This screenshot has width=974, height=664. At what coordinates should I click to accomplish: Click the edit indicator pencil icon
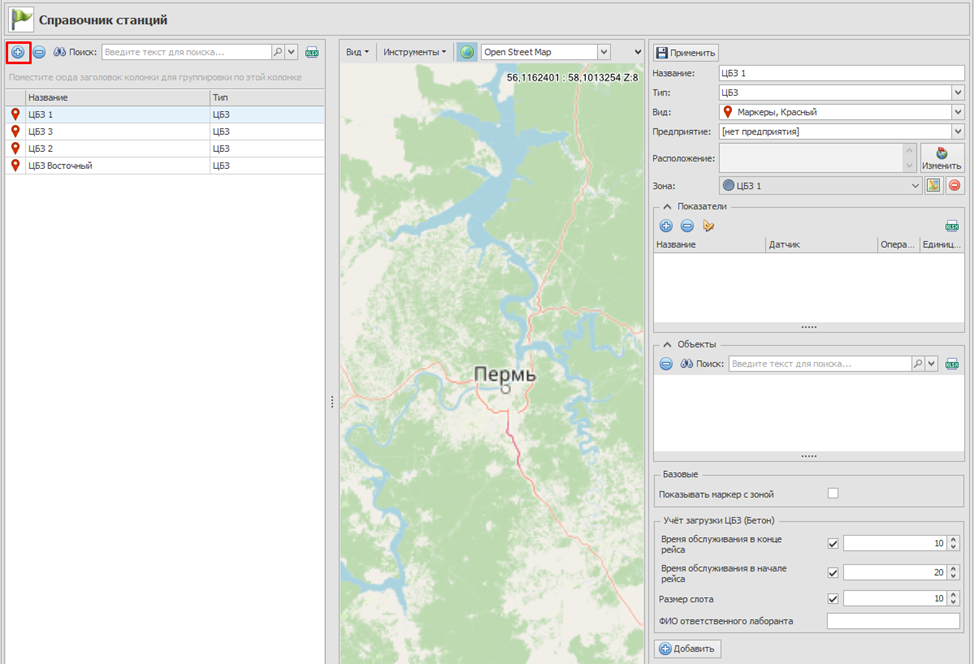(x=708, y=226)
